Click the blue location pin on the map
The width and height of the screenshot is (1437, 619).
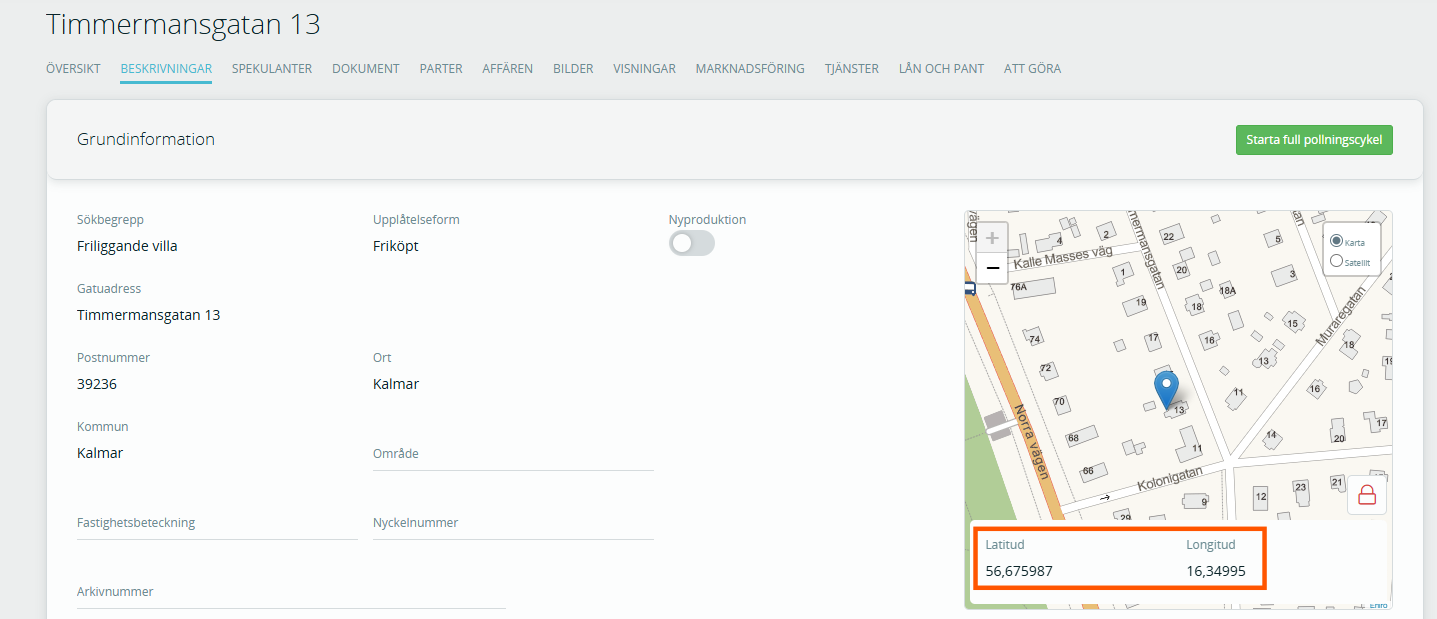pos(1166,389)
